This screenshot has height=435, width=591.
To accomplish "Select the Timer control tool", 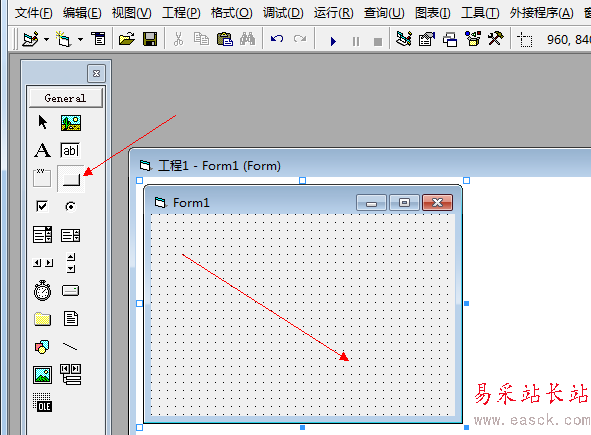I will point(42,290).
